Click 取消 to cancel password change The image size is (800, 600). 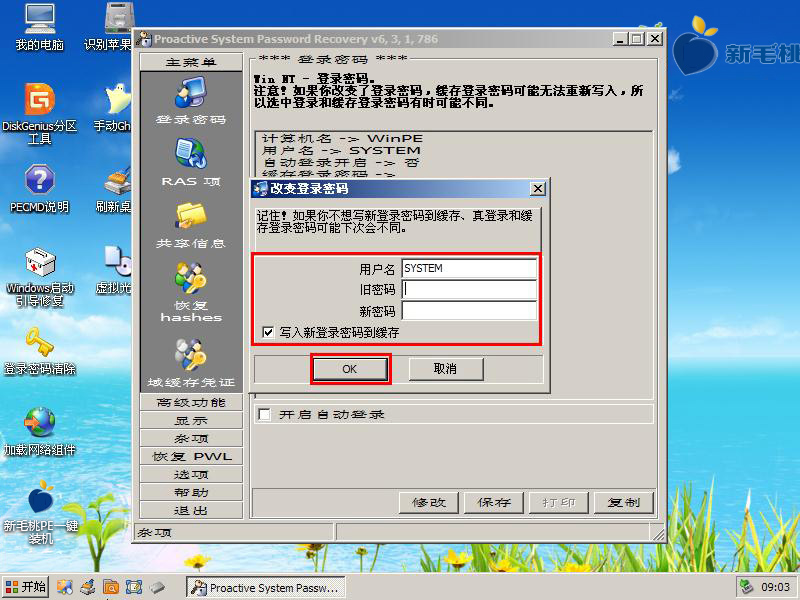click(x=445, y=369)
